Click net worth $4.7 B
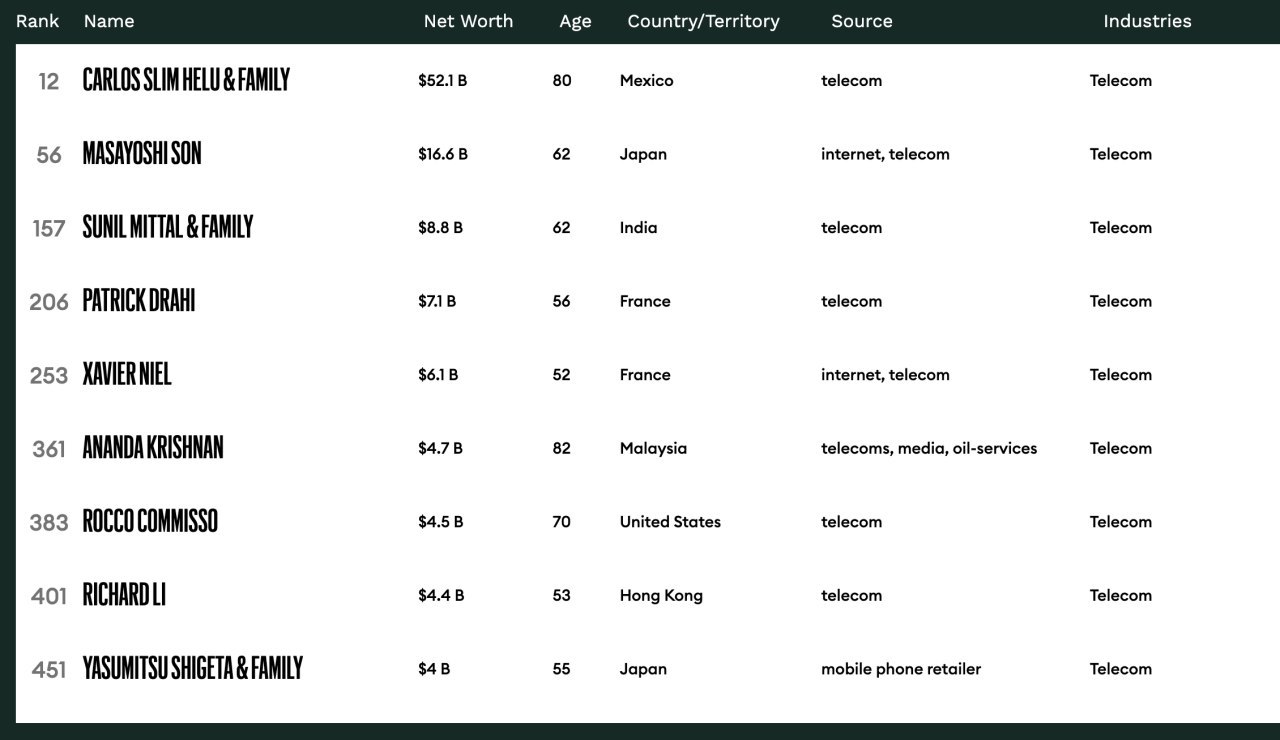The height and width of the screenshot is (740, 1280). (x=440, y=448)
